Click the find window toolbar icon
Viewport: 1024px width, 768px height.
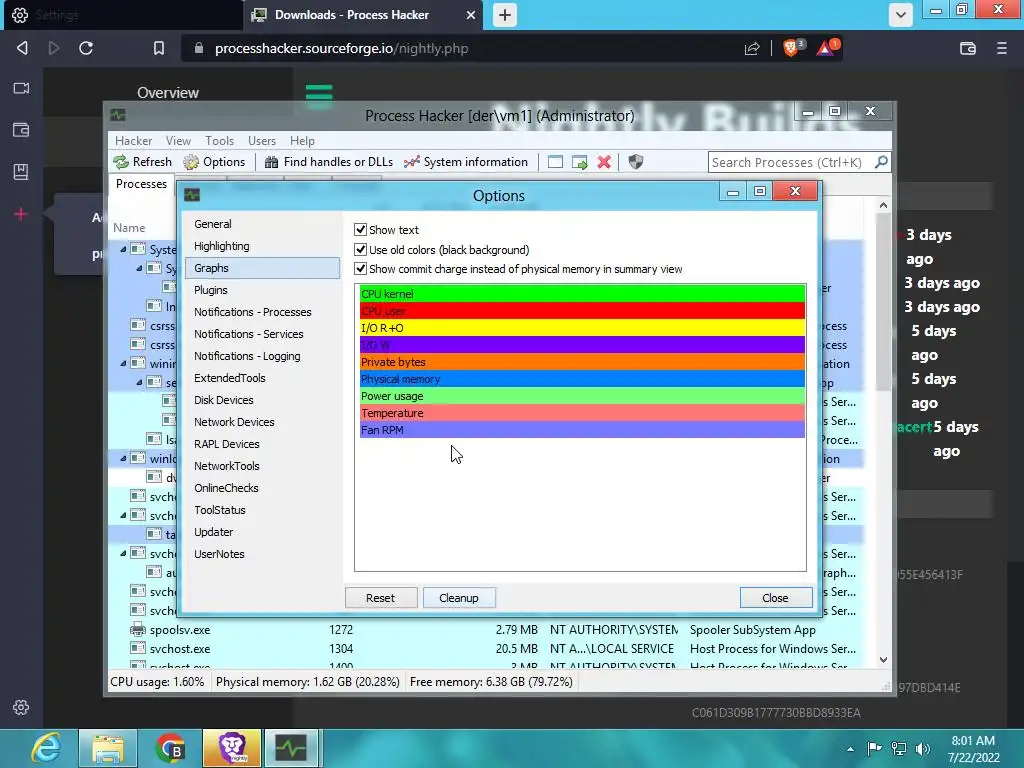[555, 162]
